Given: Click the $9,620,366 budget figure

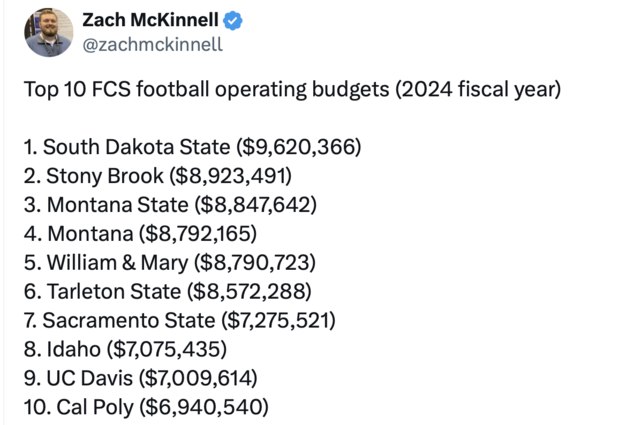Looking at the screenshot, I should (x=298, y=147).
